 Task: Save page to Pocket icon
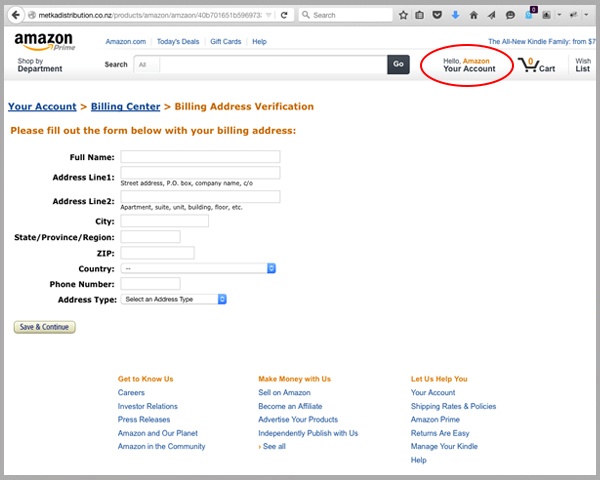click(437, 15)
